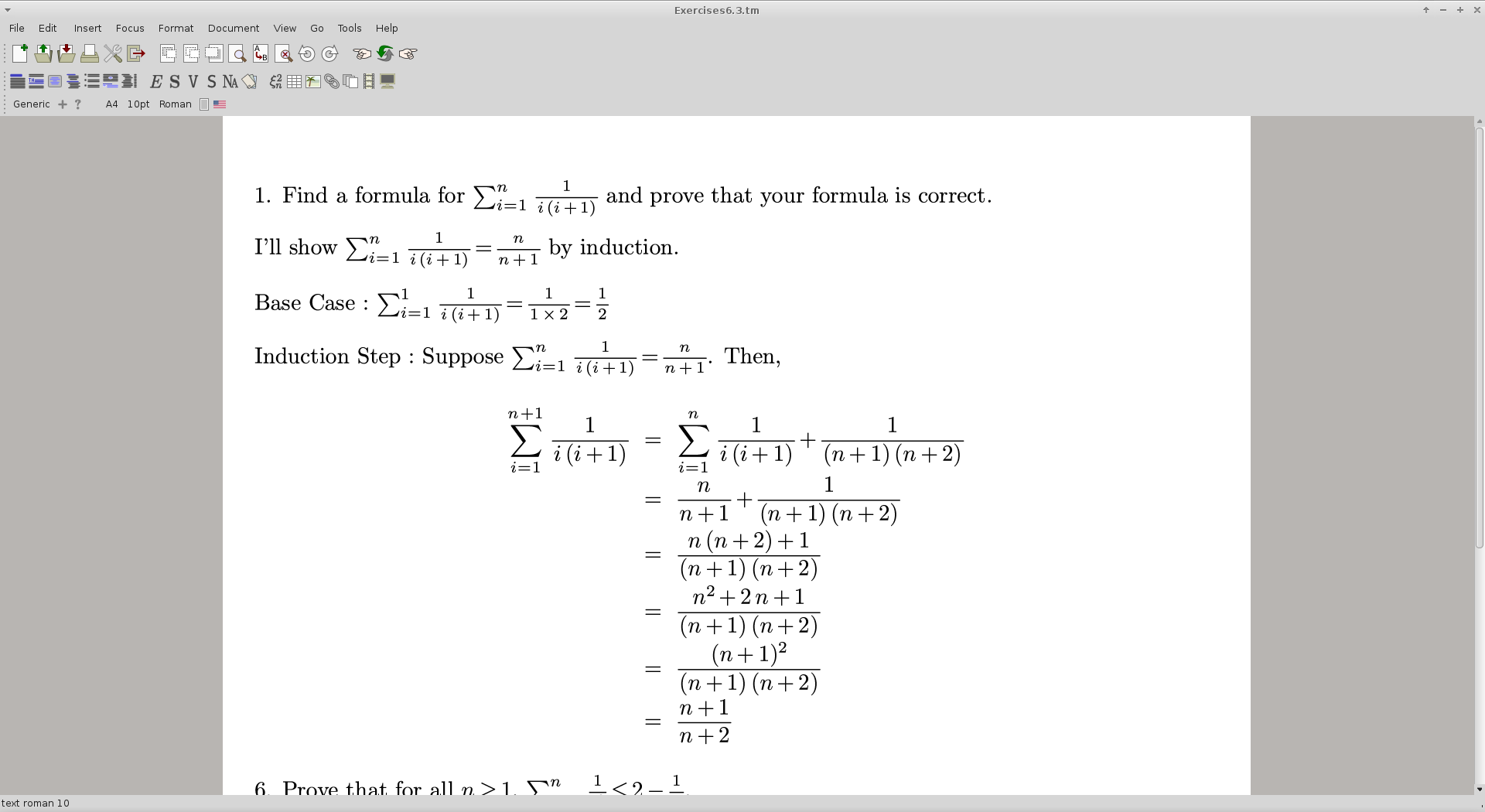Toggle sample text with the sans S

pyautogui.click(x=212, y=81)
